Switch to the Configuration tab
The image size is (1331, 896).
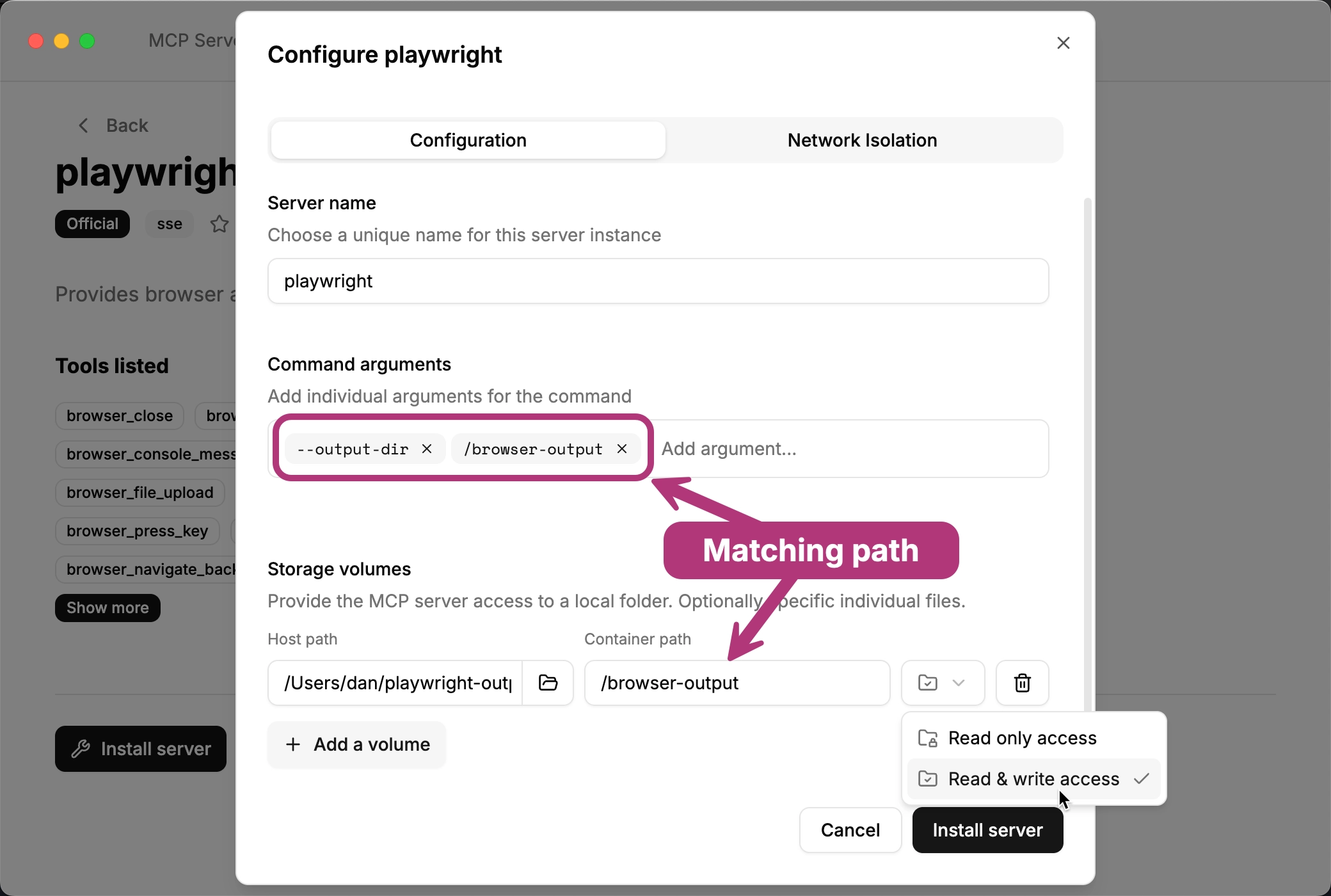[467, 140]
